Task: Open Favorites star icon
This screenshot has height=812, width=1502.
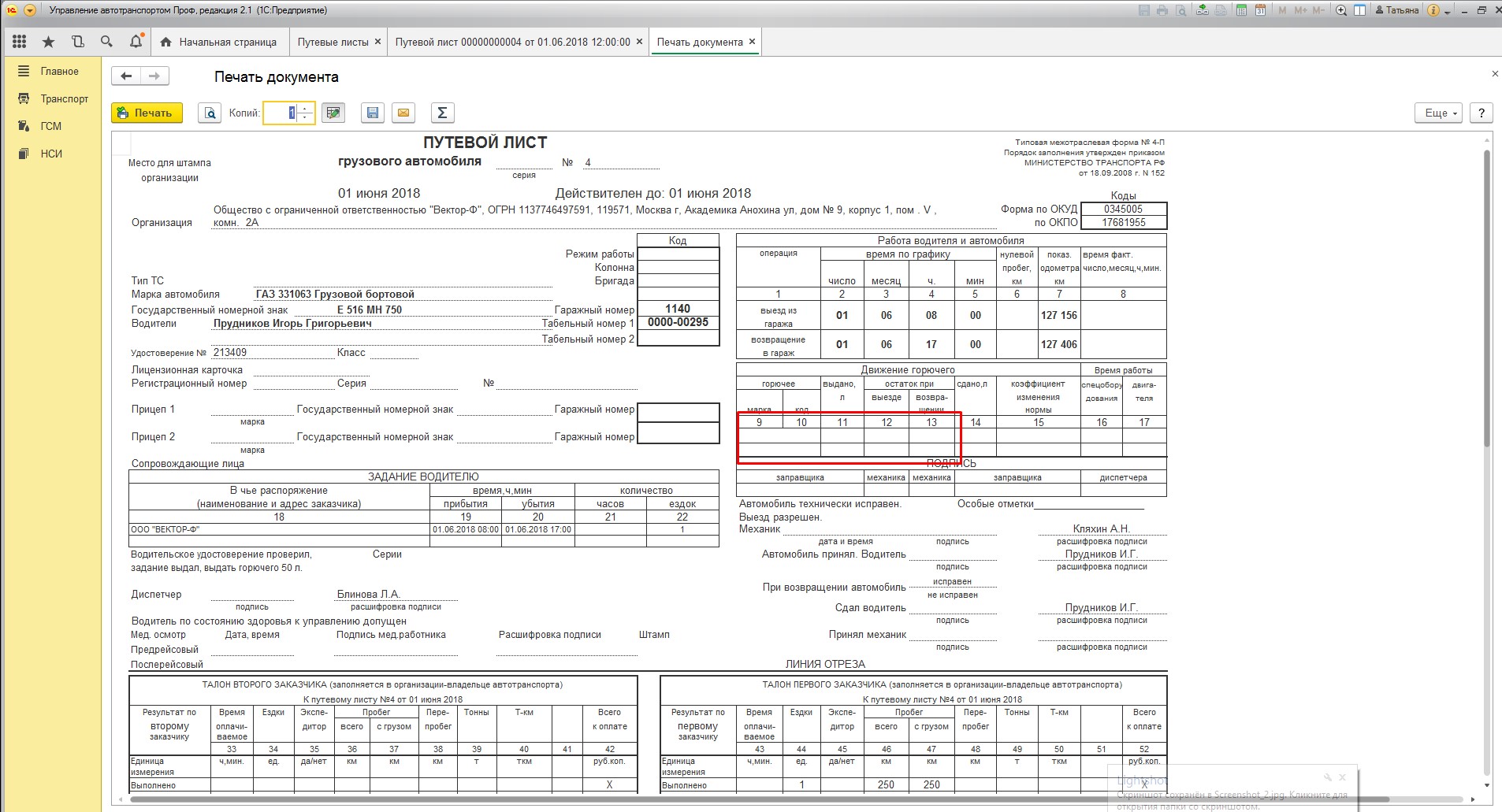Action: pos(49,42)
